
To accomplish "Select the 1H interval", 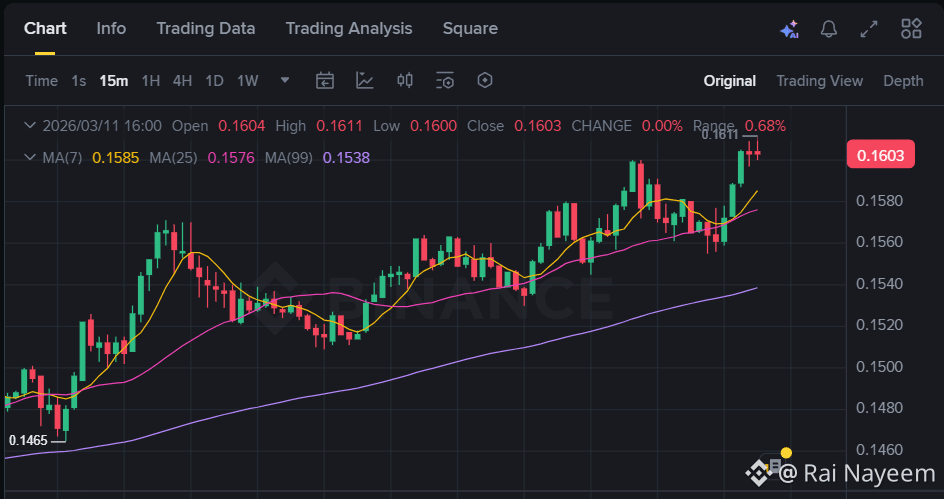I will coord(151,81).
